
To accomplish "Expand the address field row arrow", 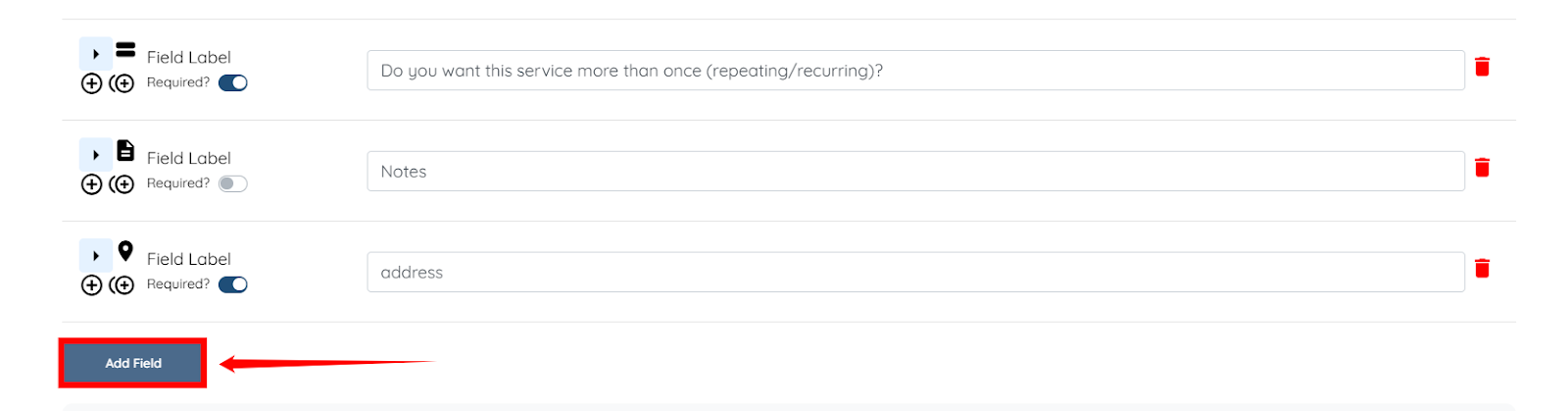I will tap(96, 256).
